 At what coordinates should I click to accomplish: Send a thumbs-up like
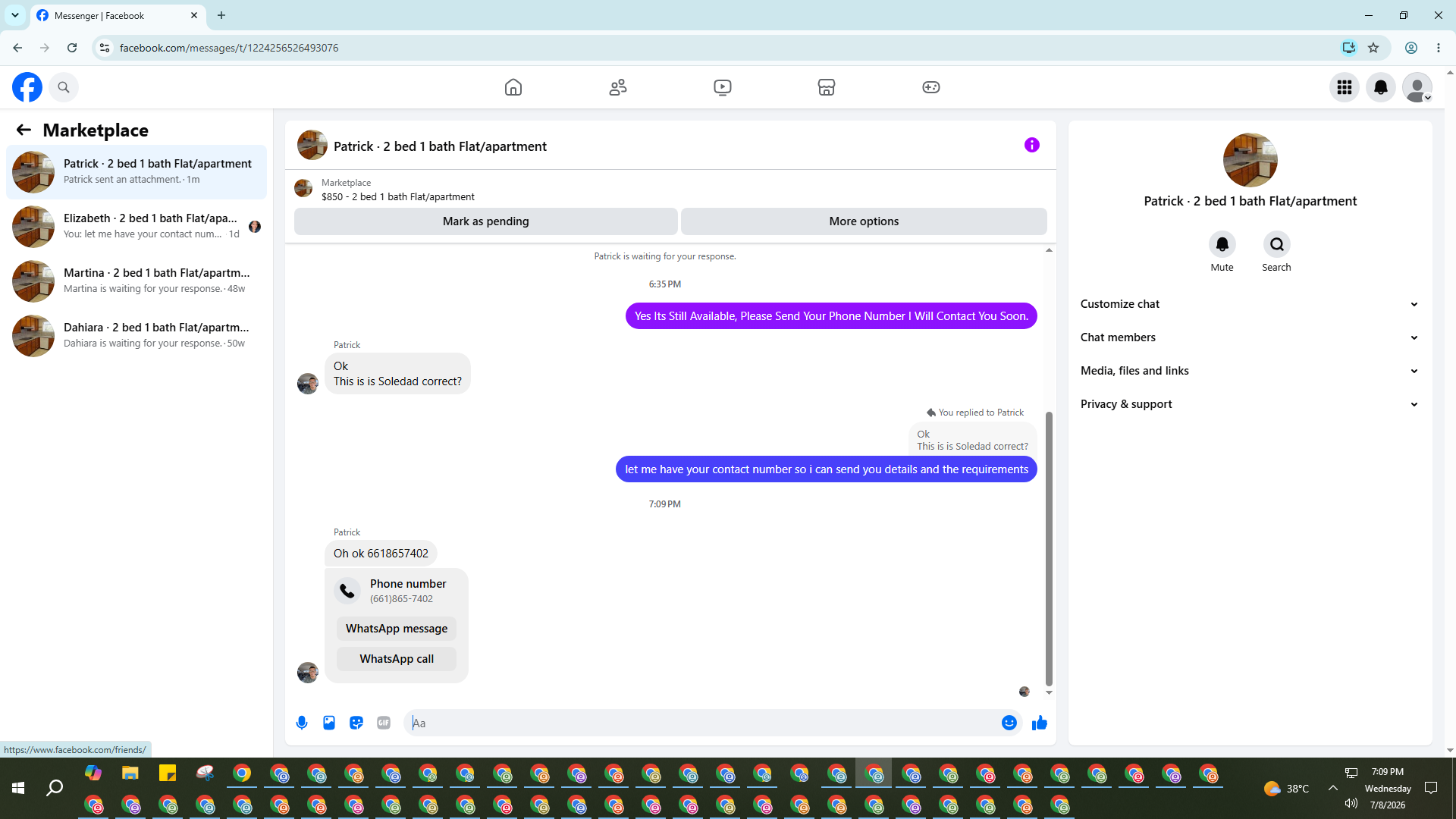(x=1040, y=723)
